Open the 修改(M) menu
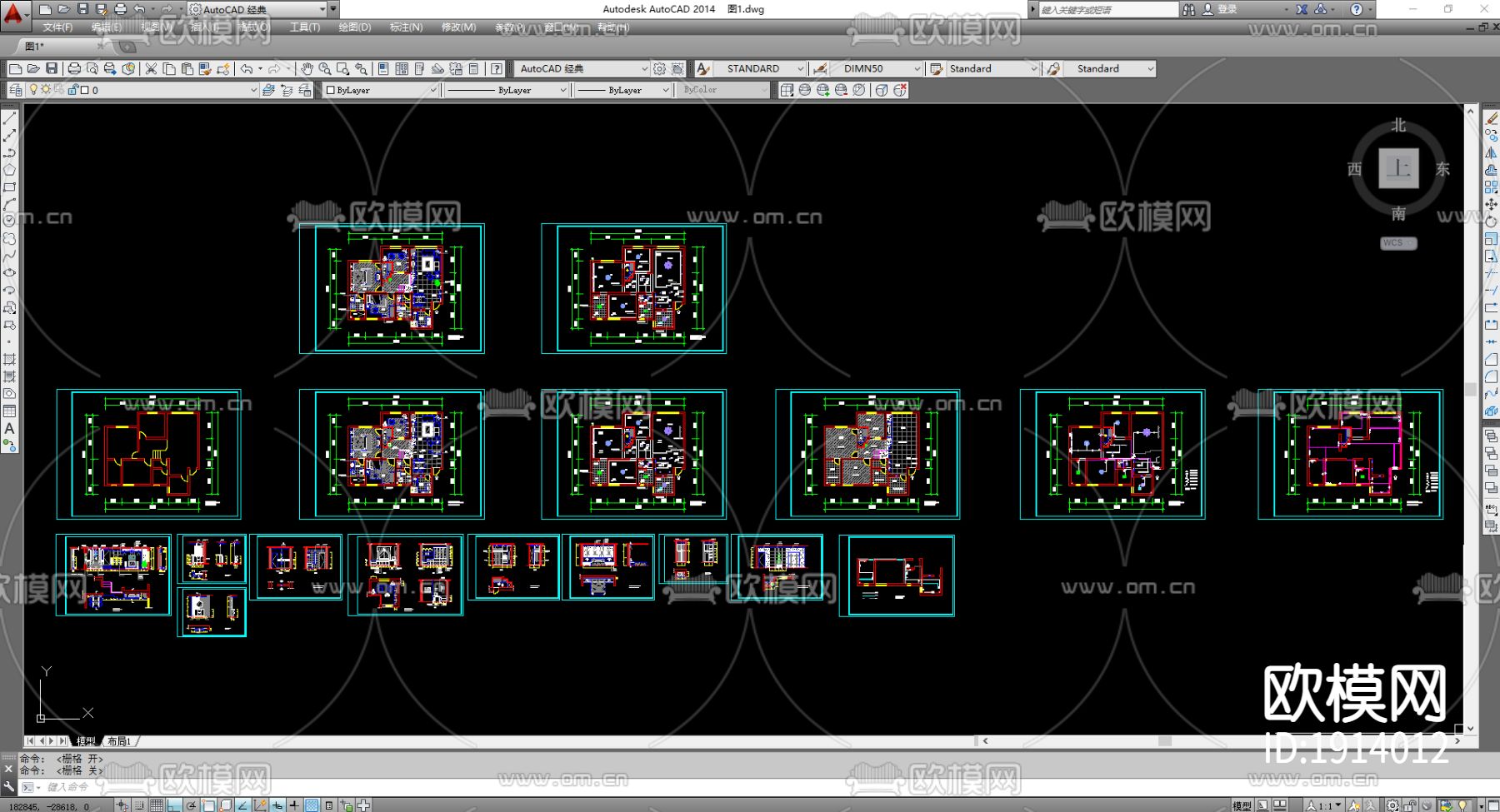The width and height of the screenshot is (1500, 812). [x=458, y=27]
